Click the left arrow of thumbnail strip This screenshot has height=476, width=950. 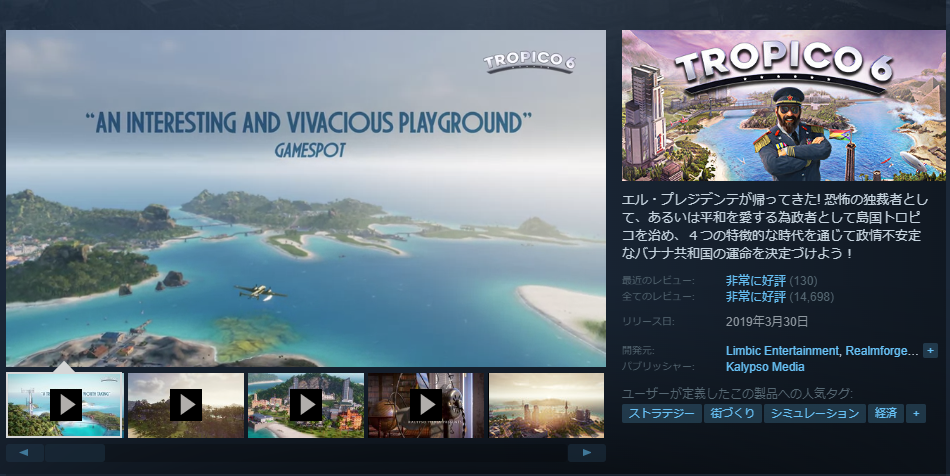(24, 452)
